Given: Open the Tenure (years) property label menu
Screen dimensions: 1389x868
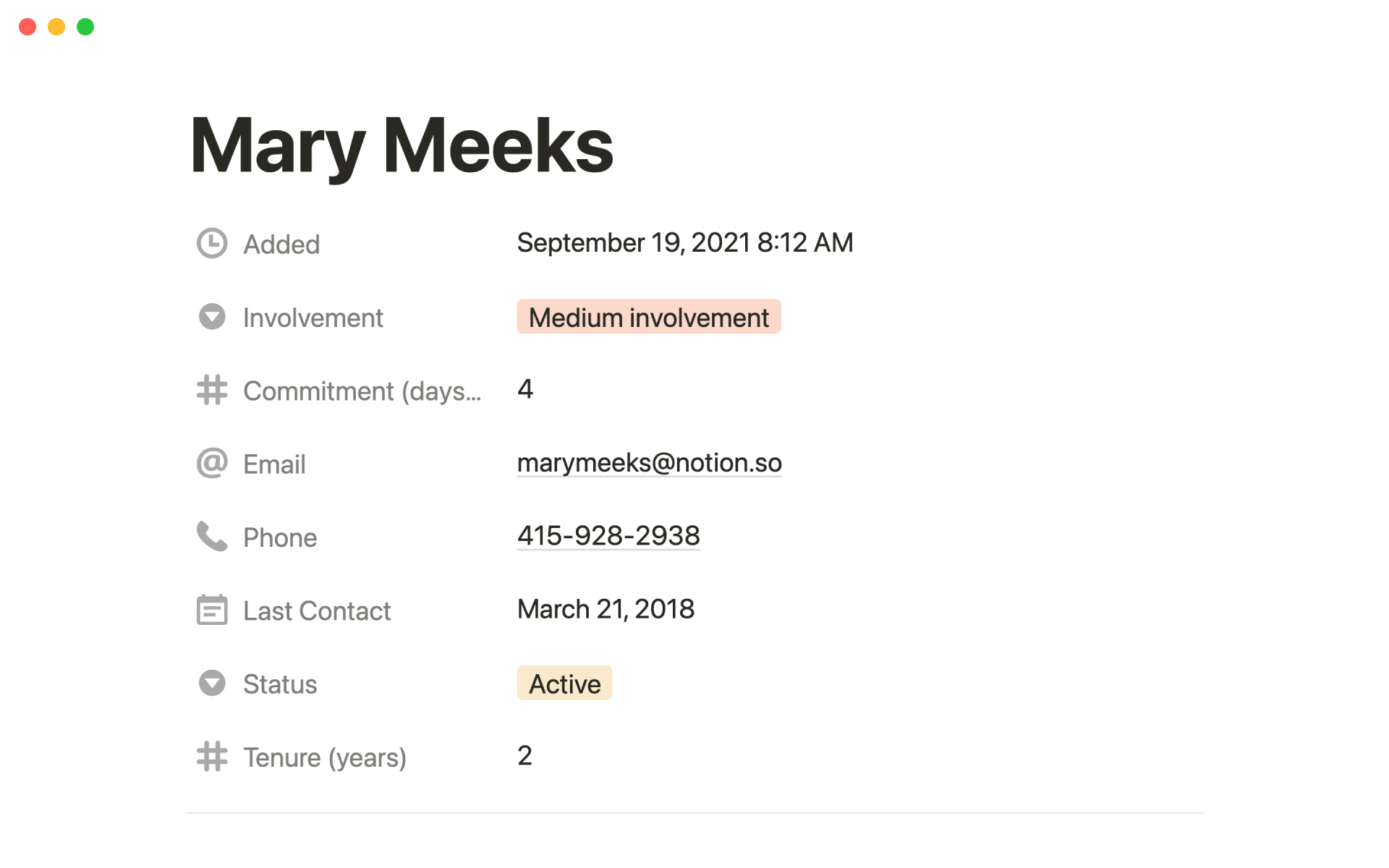Looking at the screenshot, I should point(325,757).
